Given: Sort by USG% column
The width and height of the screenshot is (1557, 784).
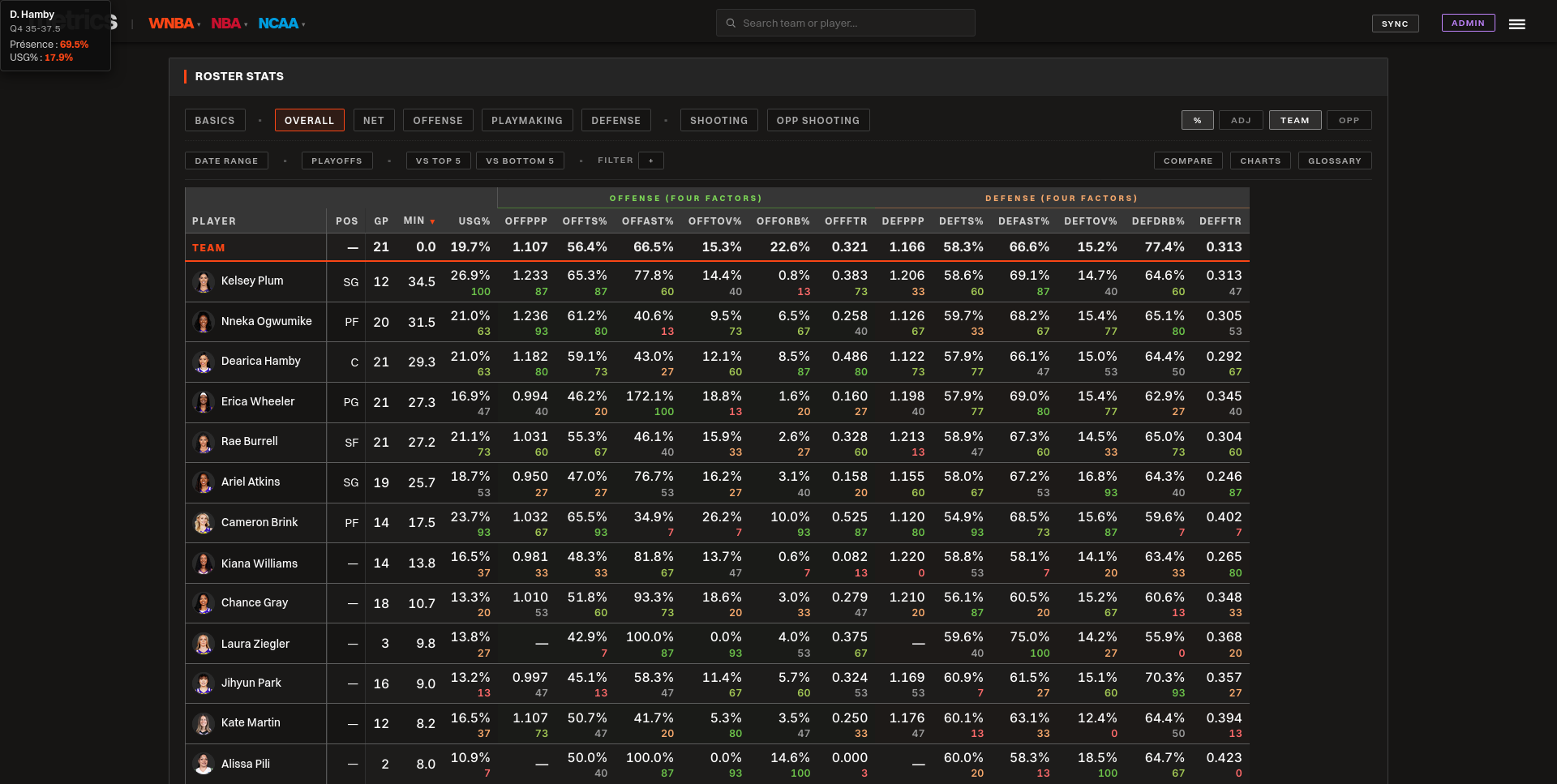Looking at the screenshot, I should click(x=474, y=221).
